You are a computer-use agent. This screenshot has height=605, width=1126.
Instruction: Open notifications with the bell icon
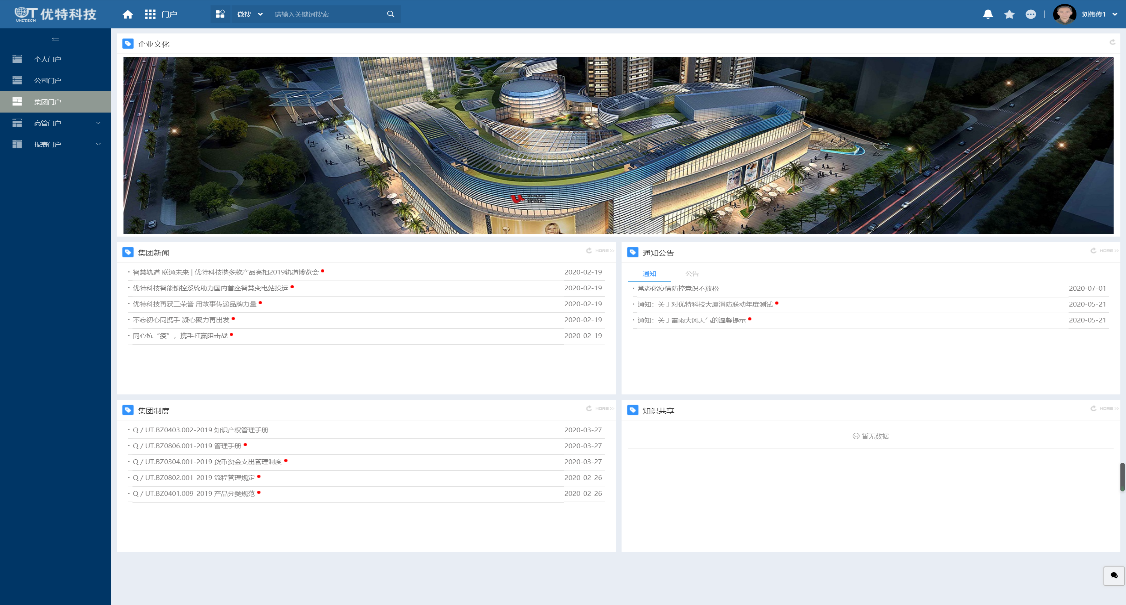point(988,14)
